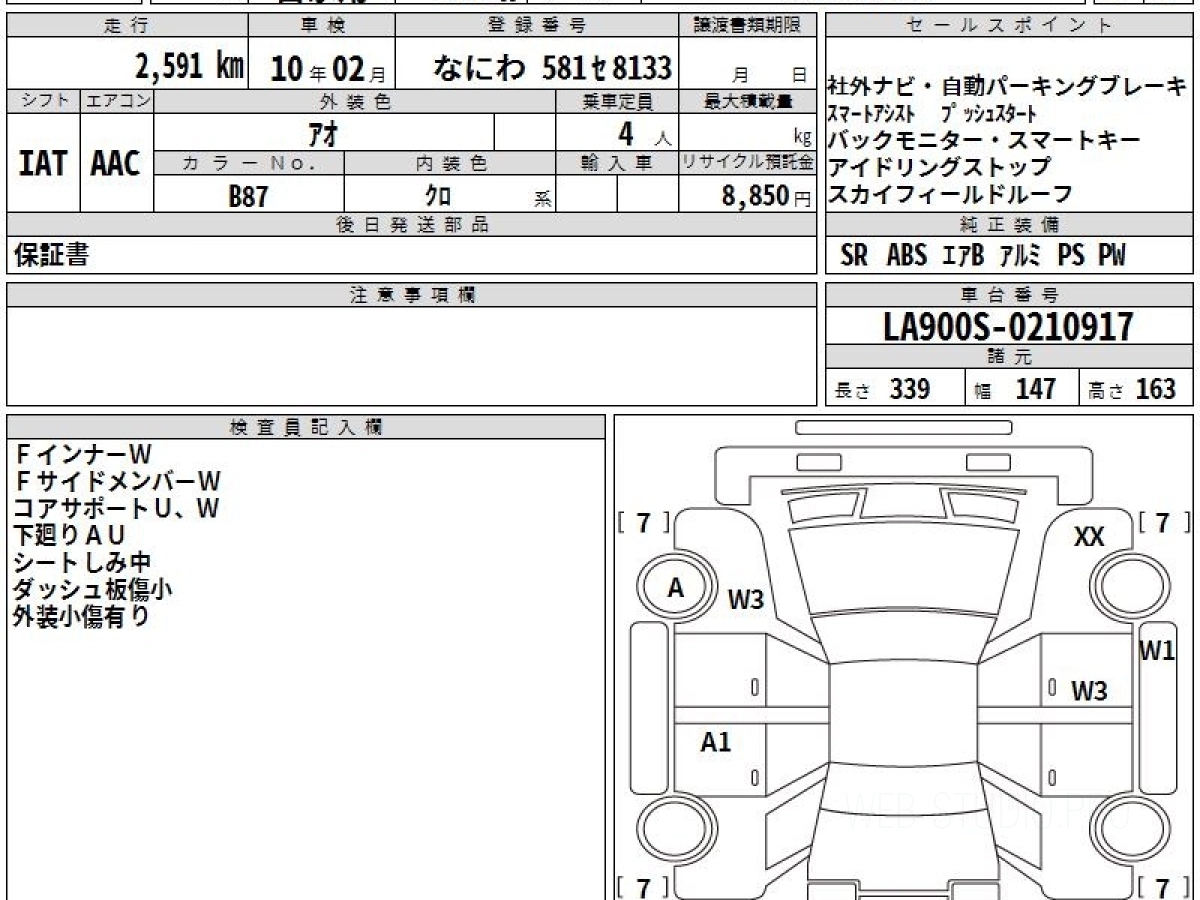Select inspector note FサイドメンバーW
This screenshot has width=1200, height=900.
[116, 481]
